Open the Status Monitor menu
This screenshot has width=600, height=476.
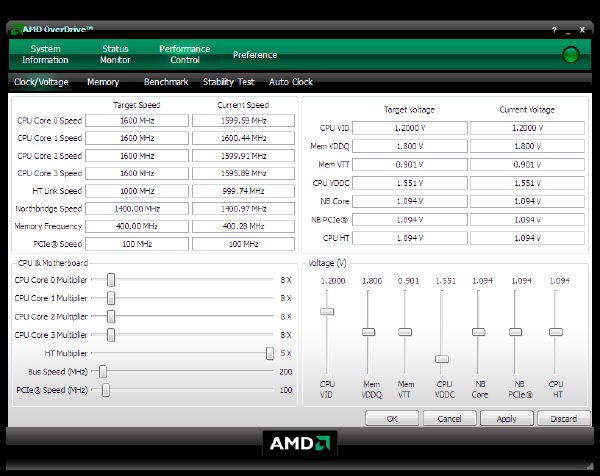115,54
